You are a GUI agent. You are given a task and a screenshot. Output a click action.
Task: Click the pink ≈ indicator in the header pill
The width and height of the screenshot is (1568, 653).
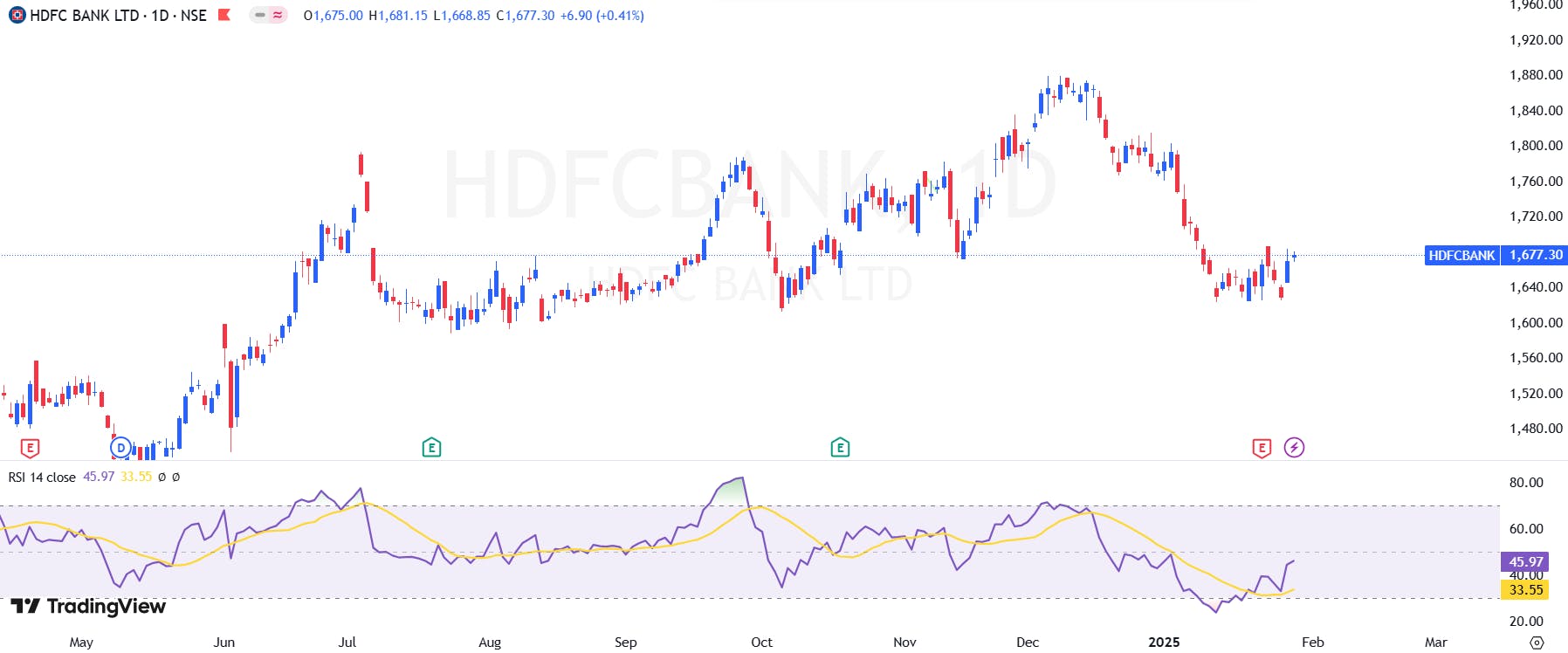pos(278,15)
